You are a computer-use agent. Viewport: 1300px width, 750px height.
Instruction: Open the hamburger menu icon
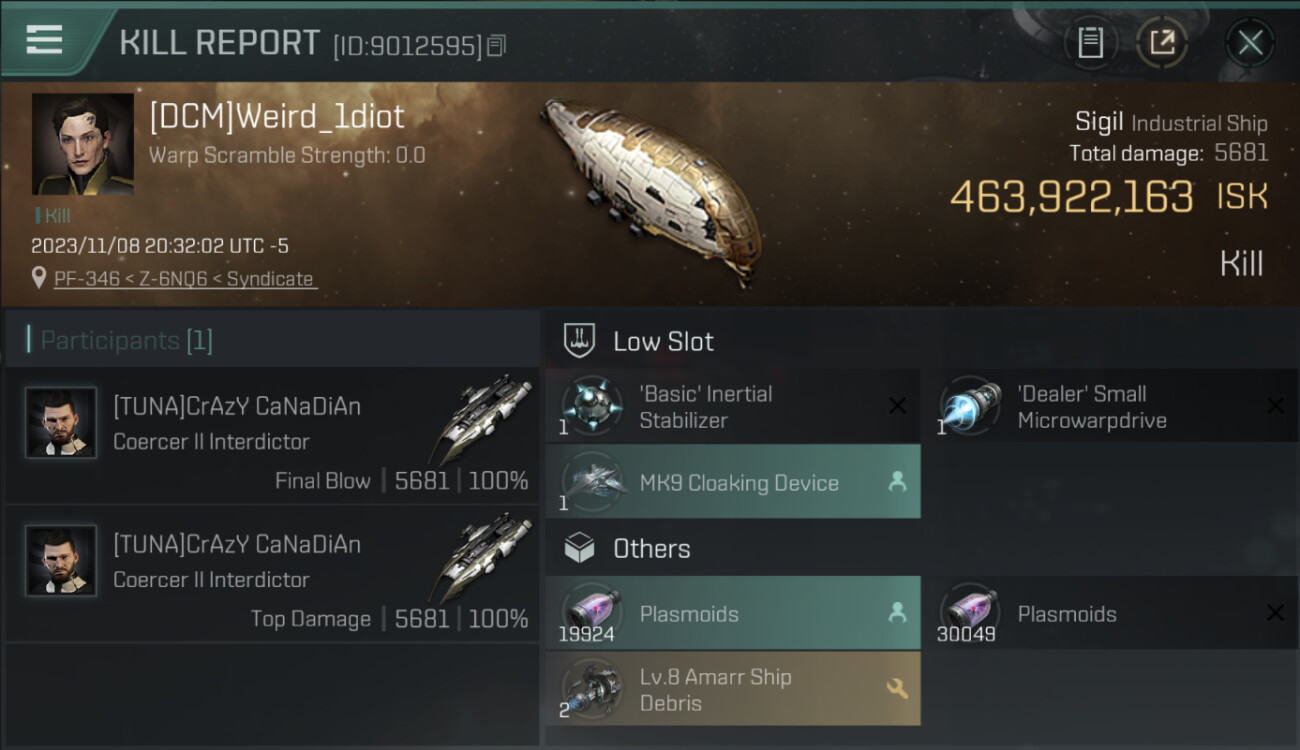pos(44,40)
